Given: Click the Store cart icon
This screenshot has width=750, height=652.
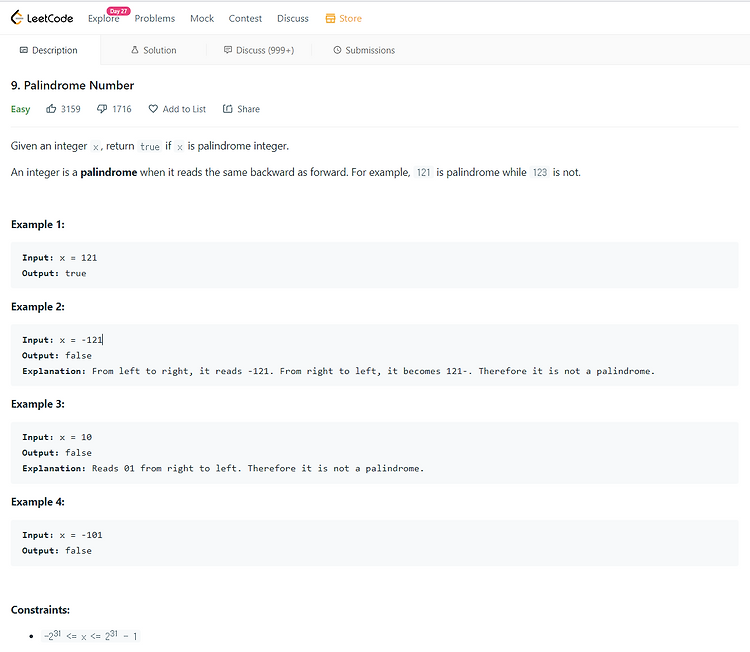Looking at the screenshot, I should click(330, 19).
